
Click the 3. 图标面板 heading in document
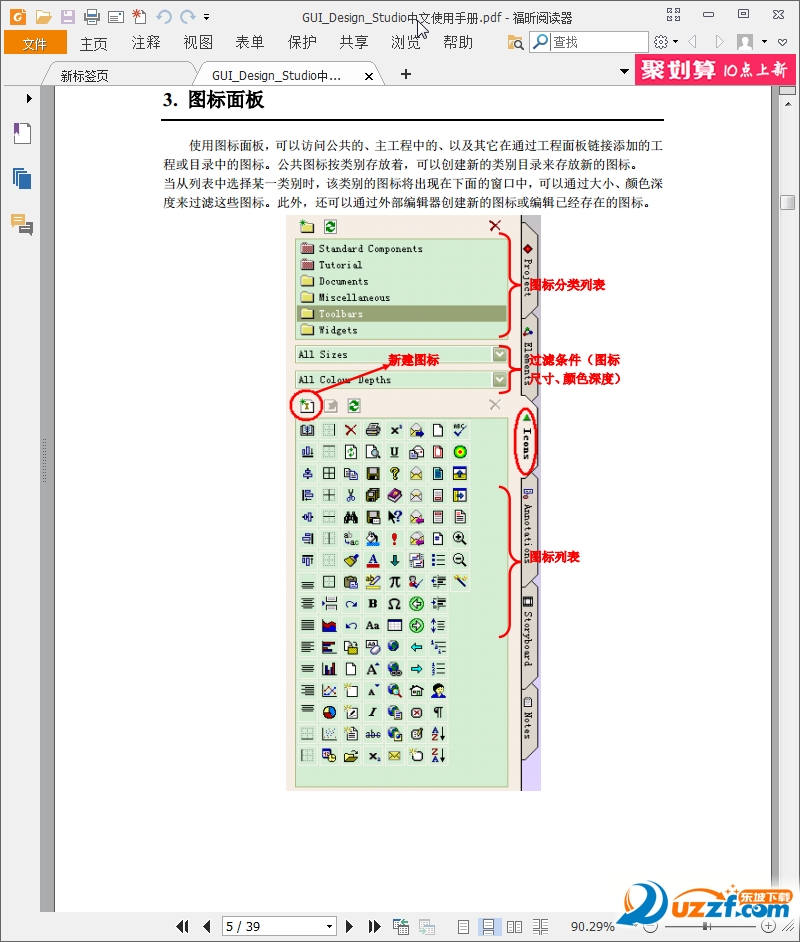213,100
